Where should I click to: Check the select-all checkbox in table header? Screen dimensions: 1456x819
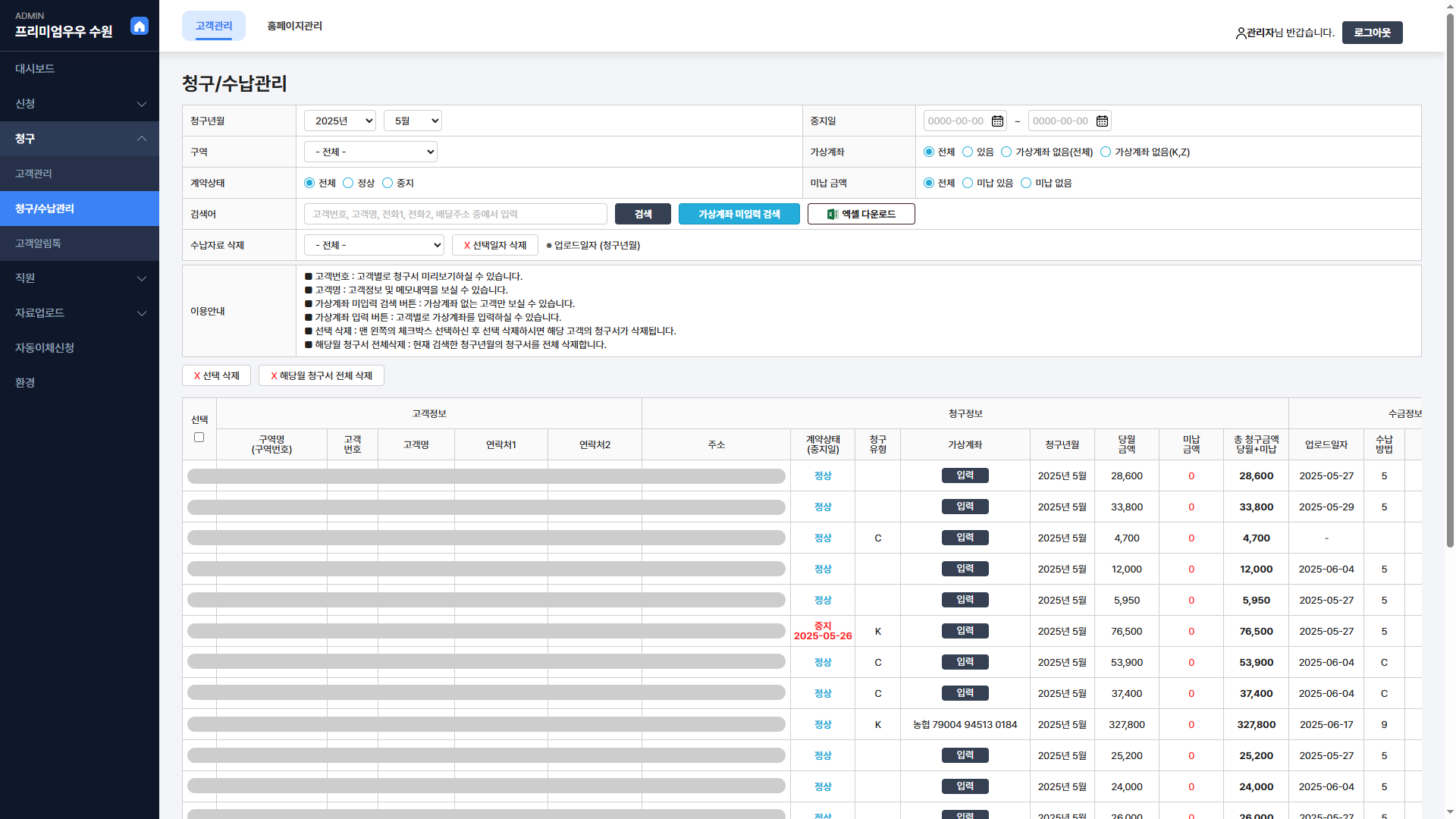199,438
